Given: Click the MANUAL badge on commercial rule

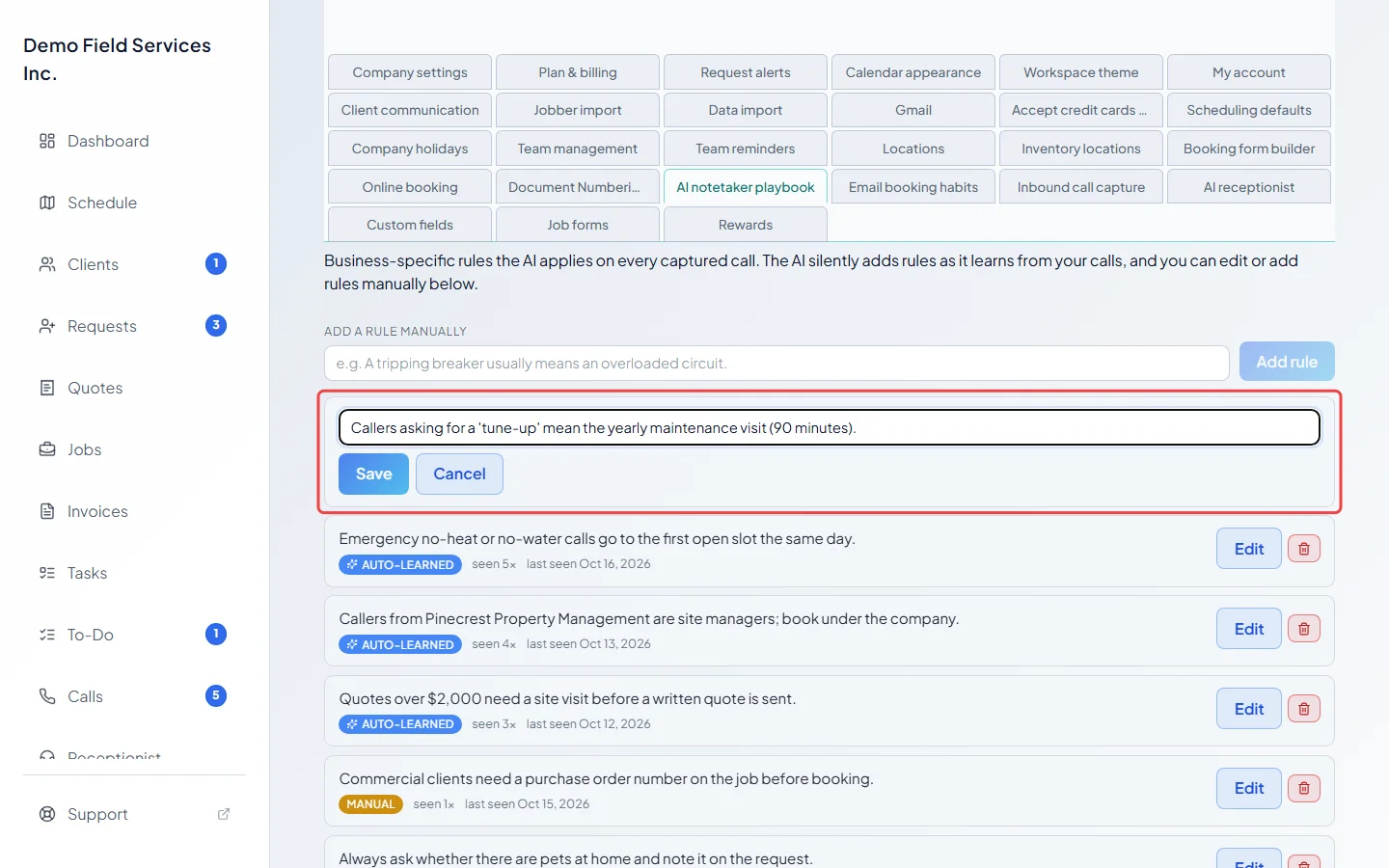Looking at the screenshot, I should [x=370, y=804].
